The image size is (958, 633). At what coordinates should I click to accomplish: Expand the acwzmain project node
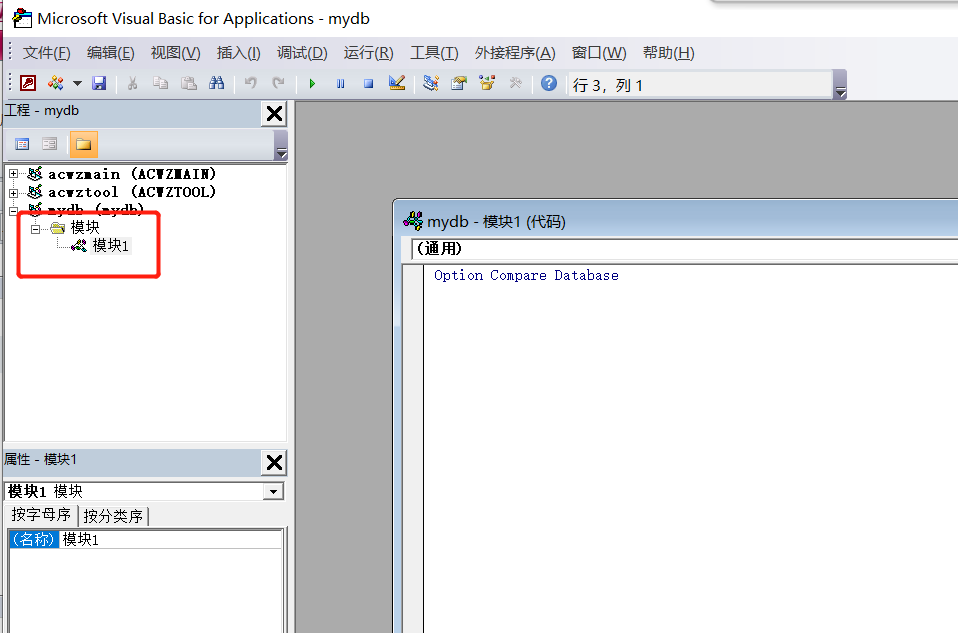coord(13,174)
